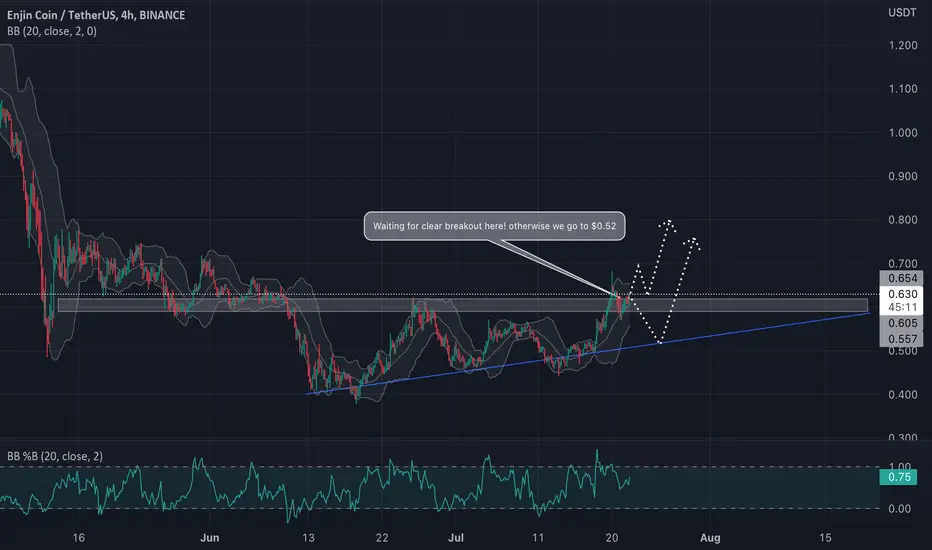The width and height of the screenshot is (932, 550).
Task: Click the 20 date label on time axis
Action: (x=612, y=538)
